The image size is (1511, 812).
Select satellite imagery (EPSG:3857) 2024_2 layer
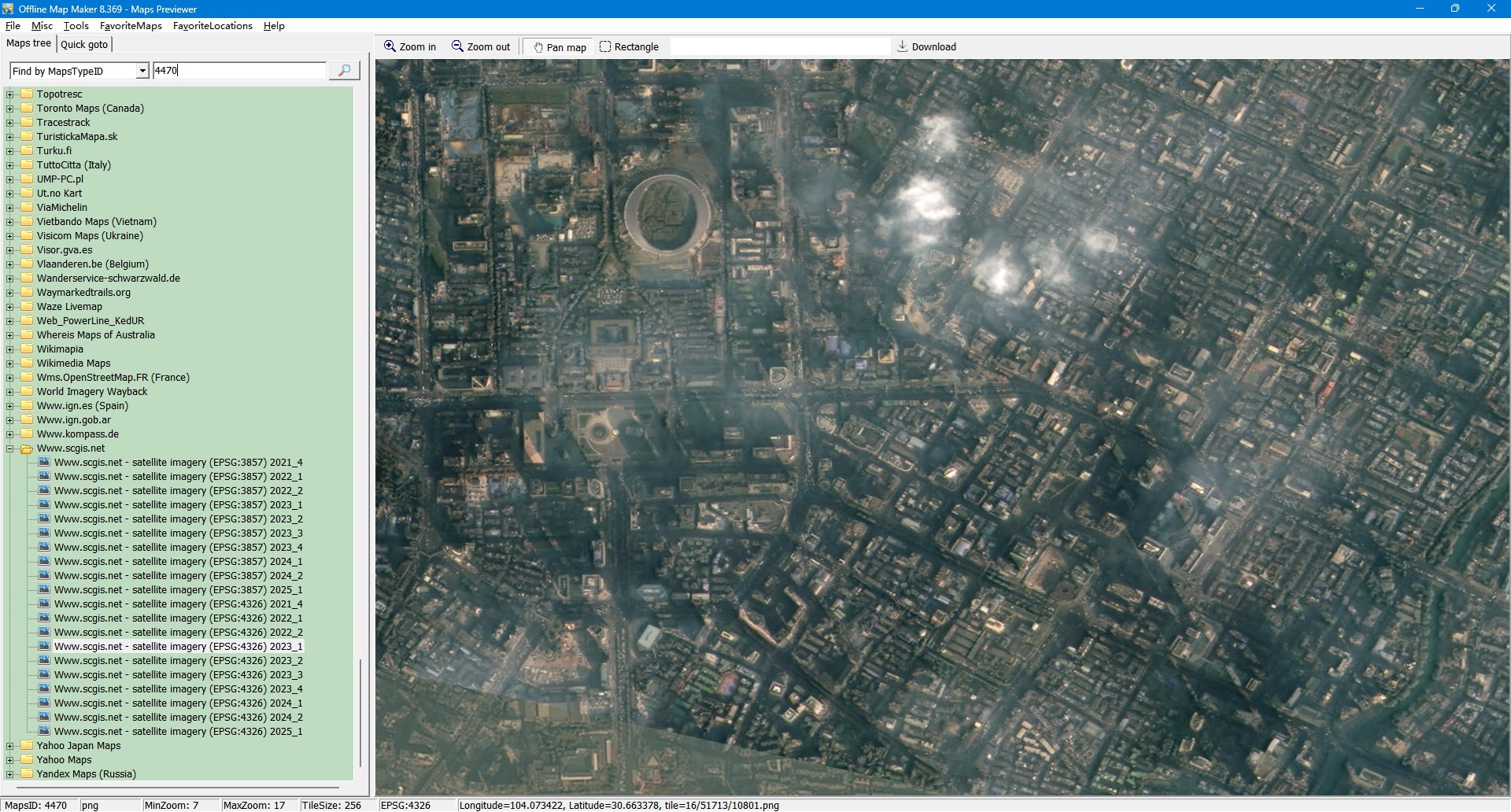[x=178, y=576]
